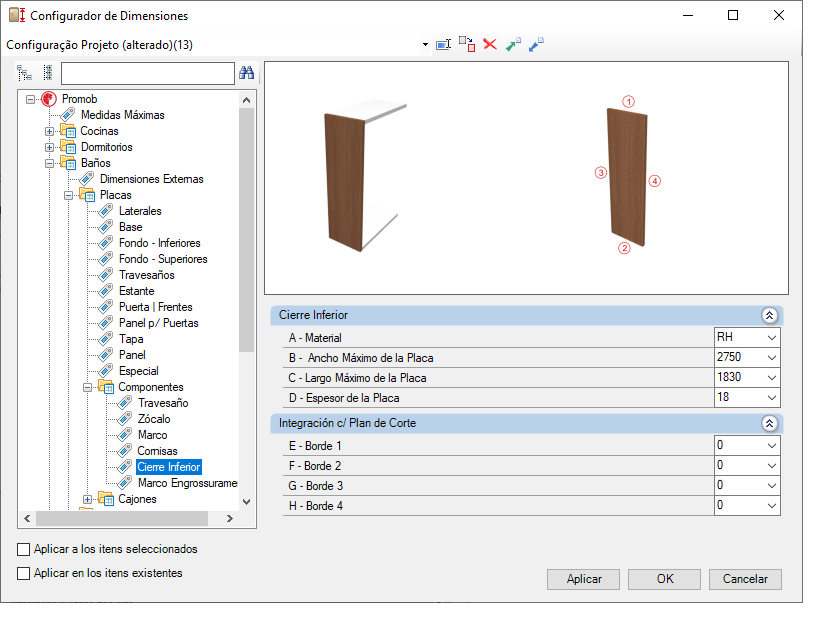Select 'Travesaño' under Componentes

pyautogui.click(x=163, y=403)
